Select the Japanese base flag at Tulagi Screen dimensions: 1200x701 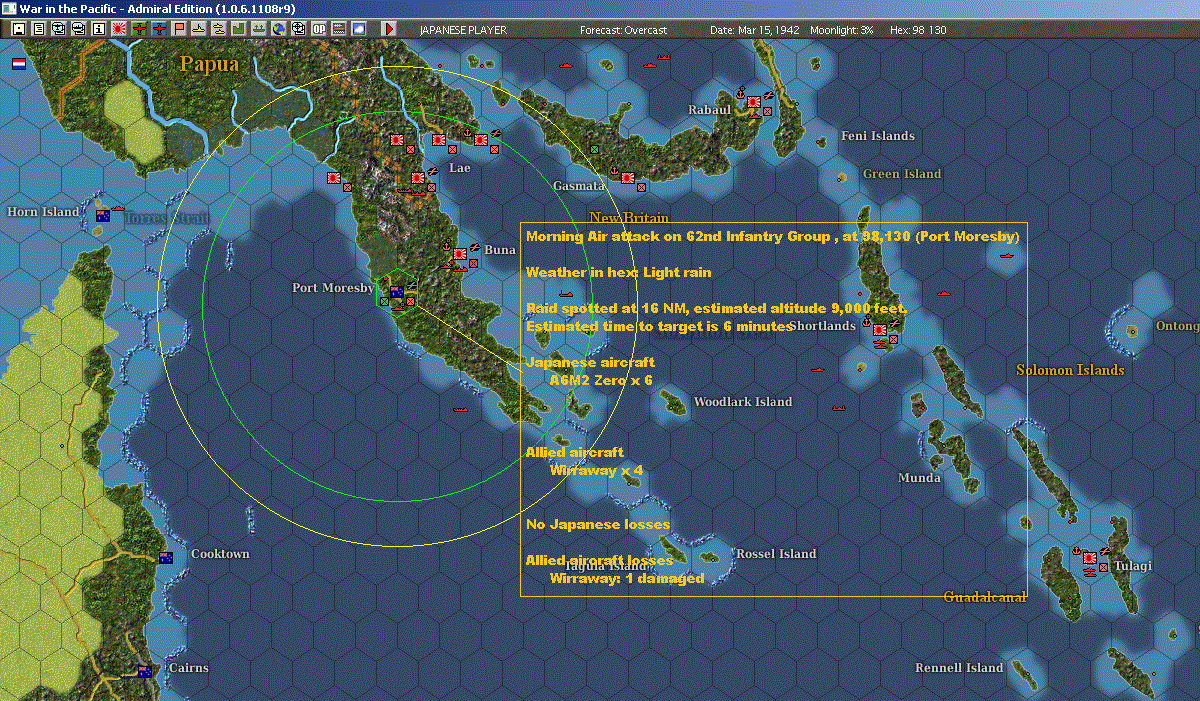(x=1089, y=558)
